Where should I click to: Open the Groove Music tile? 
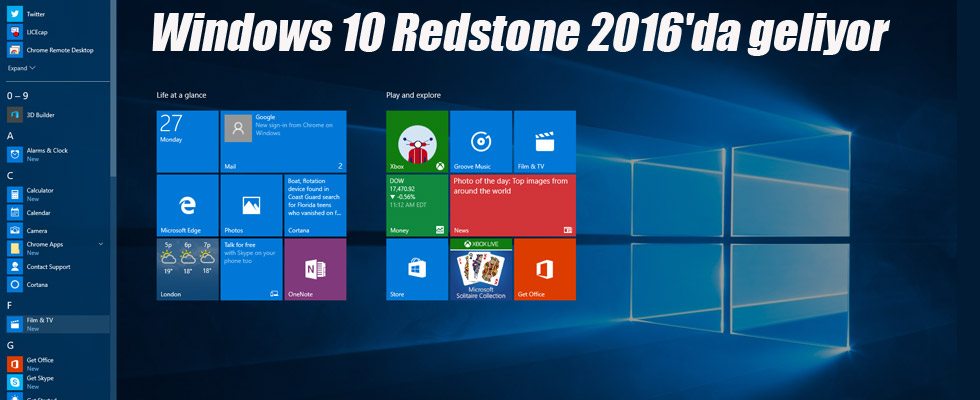click(480, 141)
